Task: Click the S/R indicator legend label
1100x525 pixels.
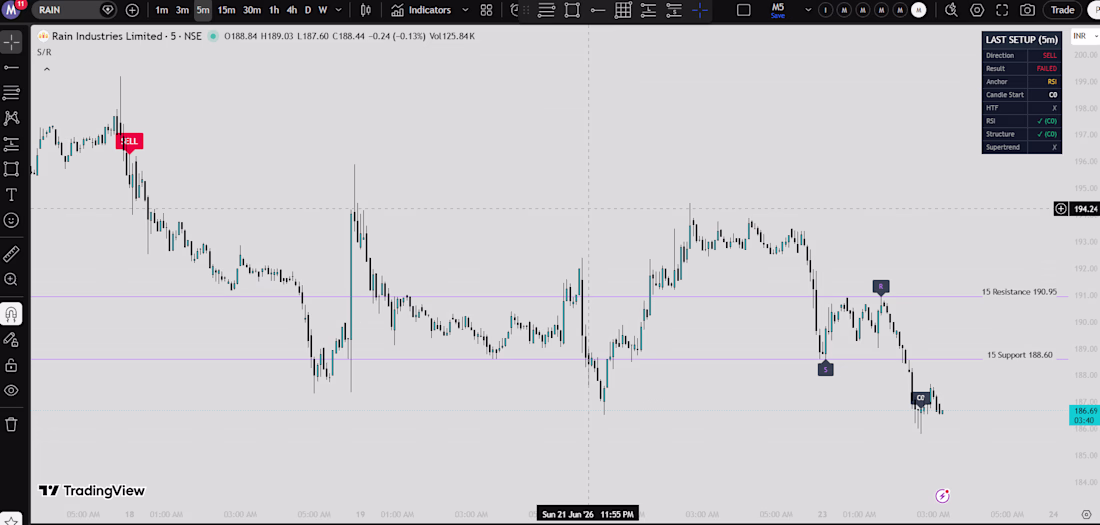Action: [43, 52]
